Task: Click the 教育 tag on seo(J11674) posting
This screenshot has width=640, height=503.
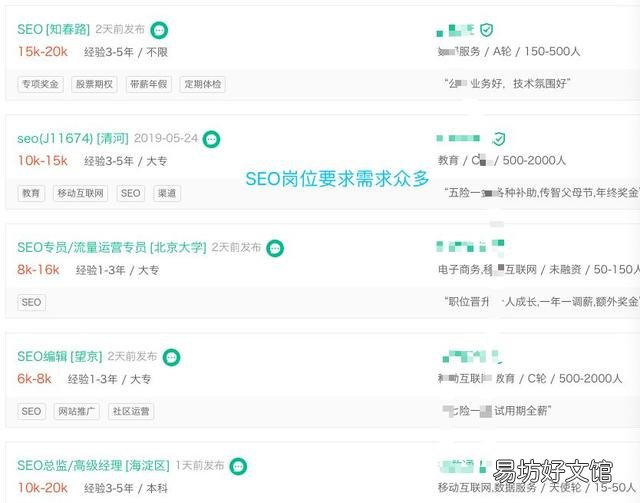Action: click(31, 193)
